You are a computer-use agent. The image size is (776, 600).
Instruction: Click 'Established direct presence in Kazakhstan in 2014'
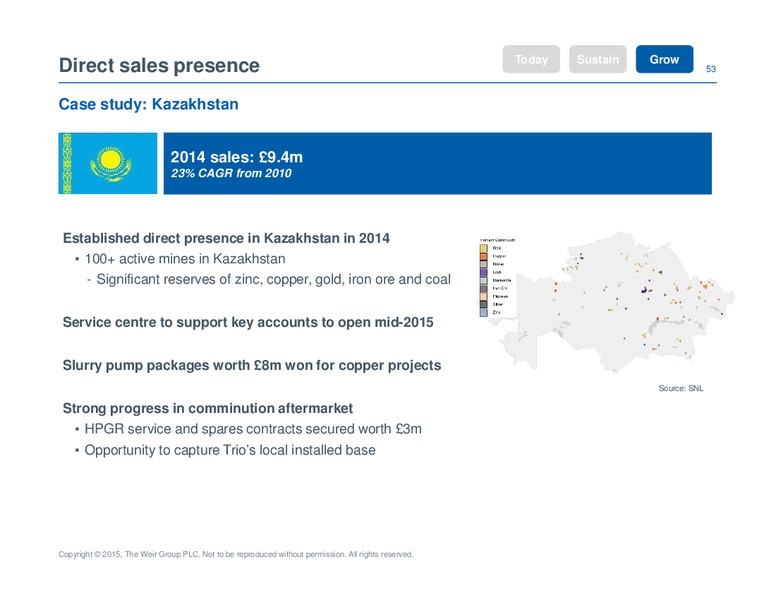(x=226, y=238)
